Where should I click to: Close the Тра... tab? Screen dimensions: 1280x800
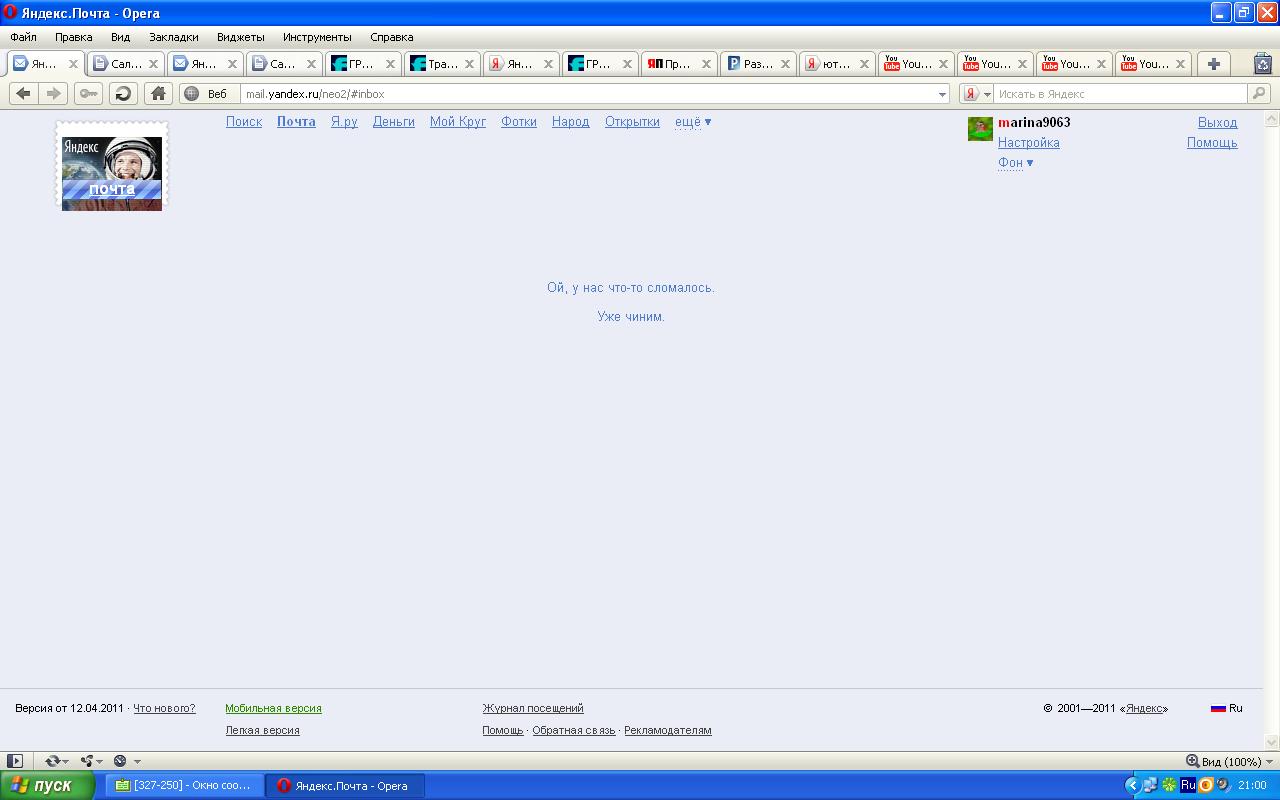[470, 64]
